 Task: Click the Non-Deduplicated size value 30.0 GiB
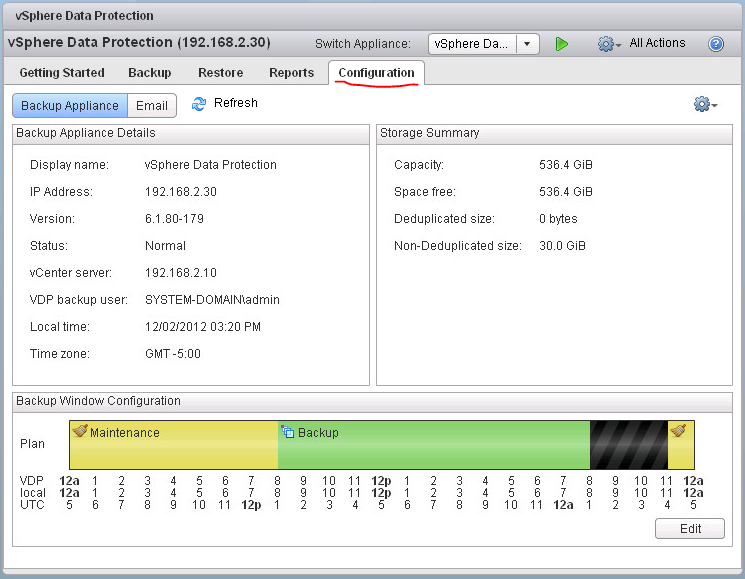tap(562, 246)
